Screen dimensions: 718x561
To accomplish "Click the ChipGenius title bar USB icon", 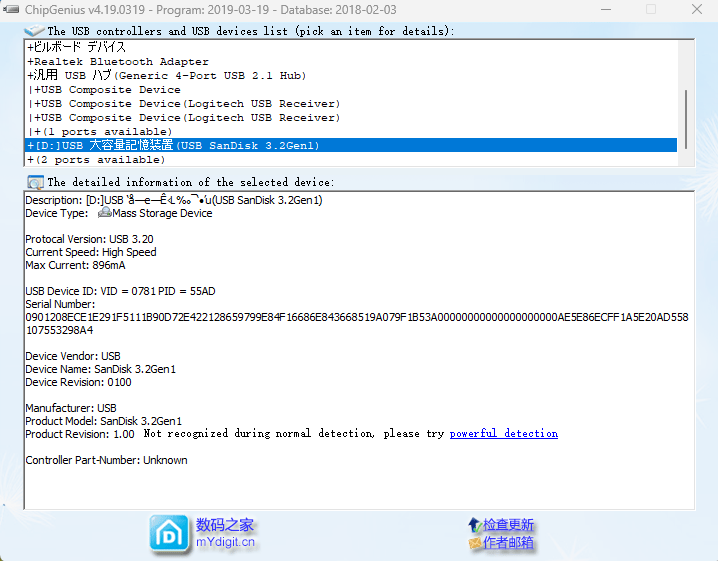I will coord(11,10).
